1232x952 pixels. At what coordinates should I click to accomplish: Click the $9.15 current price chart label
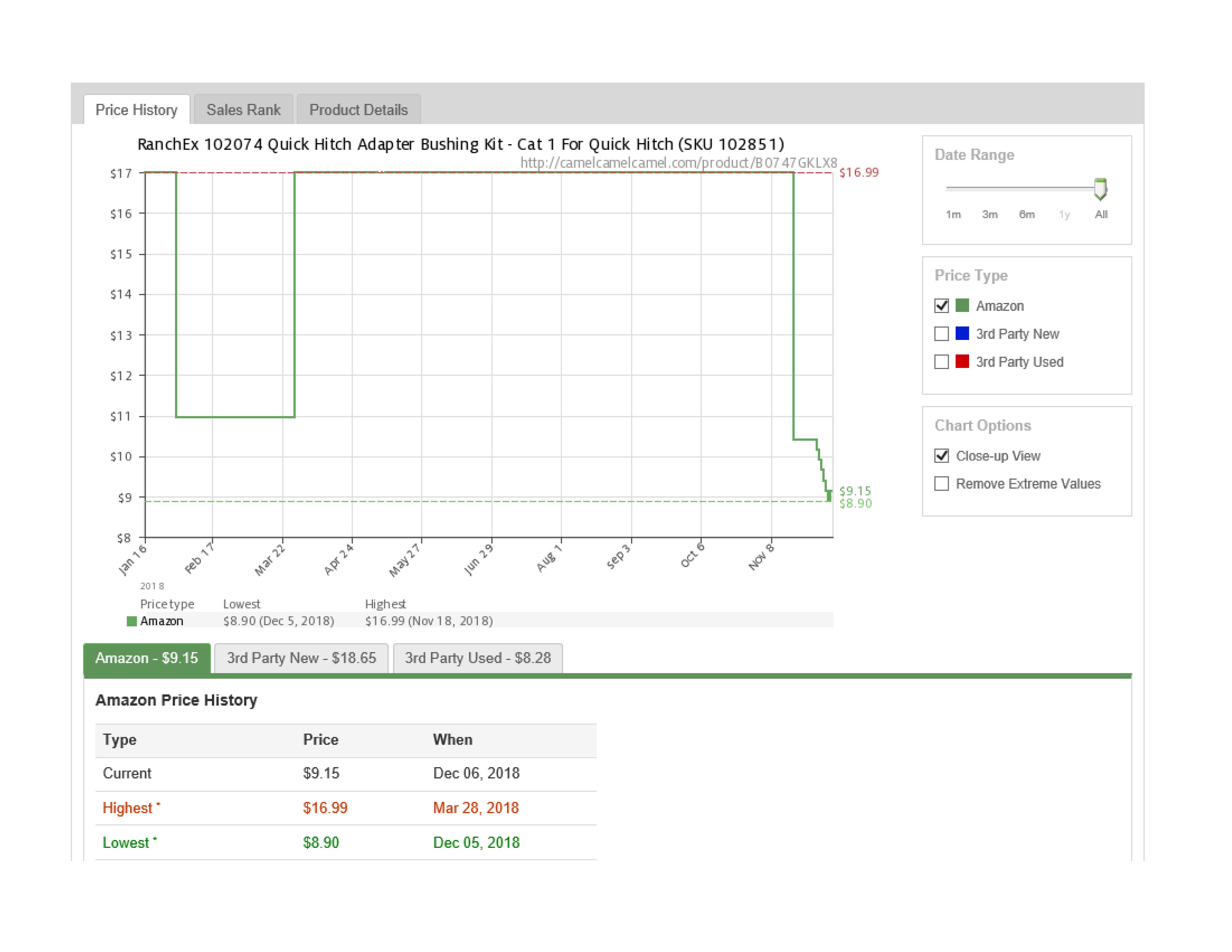click(x=855, y=491)
